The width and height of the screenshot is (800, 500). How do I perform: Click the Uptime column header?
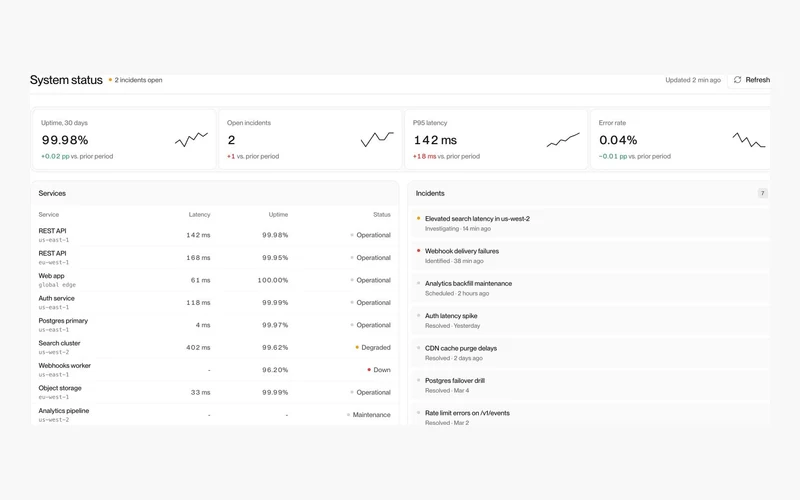coord(279,214)
